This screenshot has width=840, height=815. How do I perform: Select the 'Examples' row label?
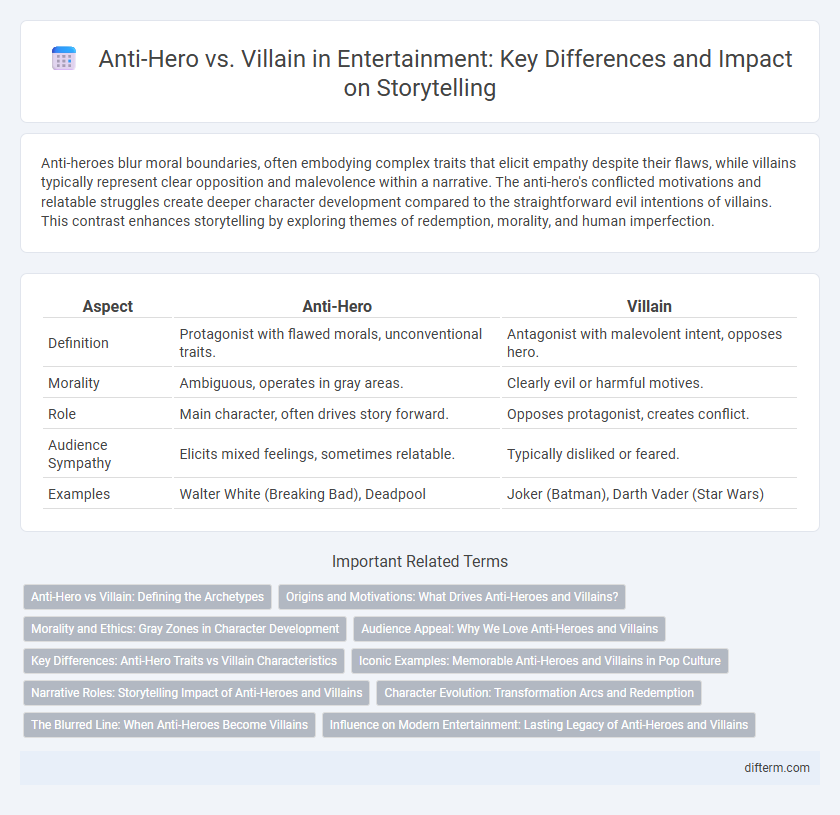click(79, 494)
